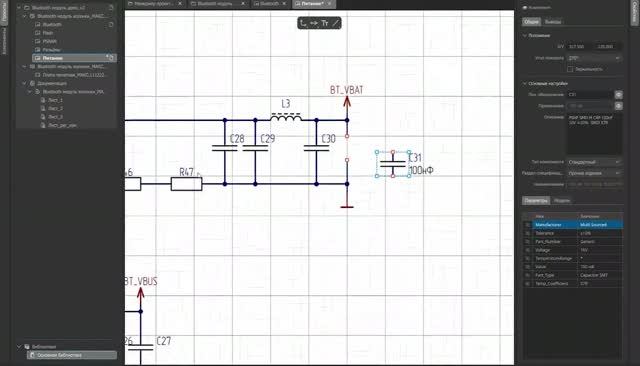
Task: Click the Multi Sourced value cell
Action: [600, 225]
